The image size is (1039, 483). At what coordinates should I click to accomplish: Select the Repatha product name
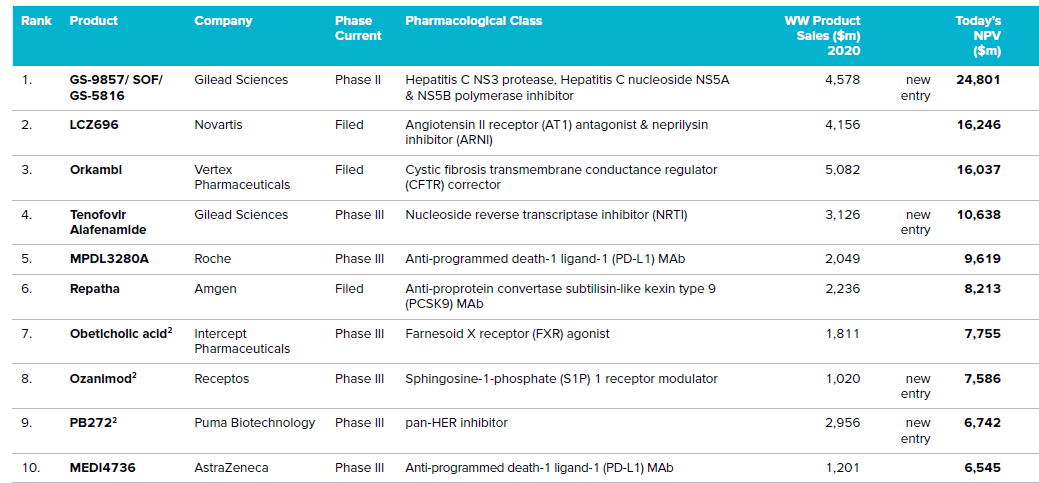[x=97, y=289]
